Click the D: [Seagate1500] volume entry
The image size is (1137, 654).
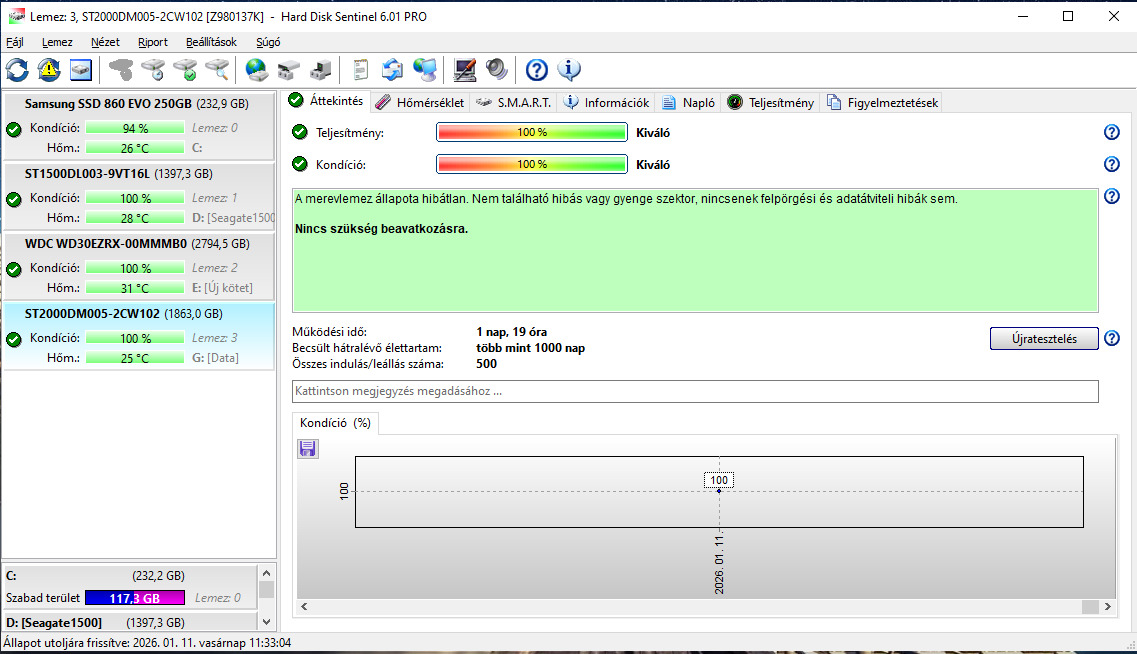coord(131,623)
